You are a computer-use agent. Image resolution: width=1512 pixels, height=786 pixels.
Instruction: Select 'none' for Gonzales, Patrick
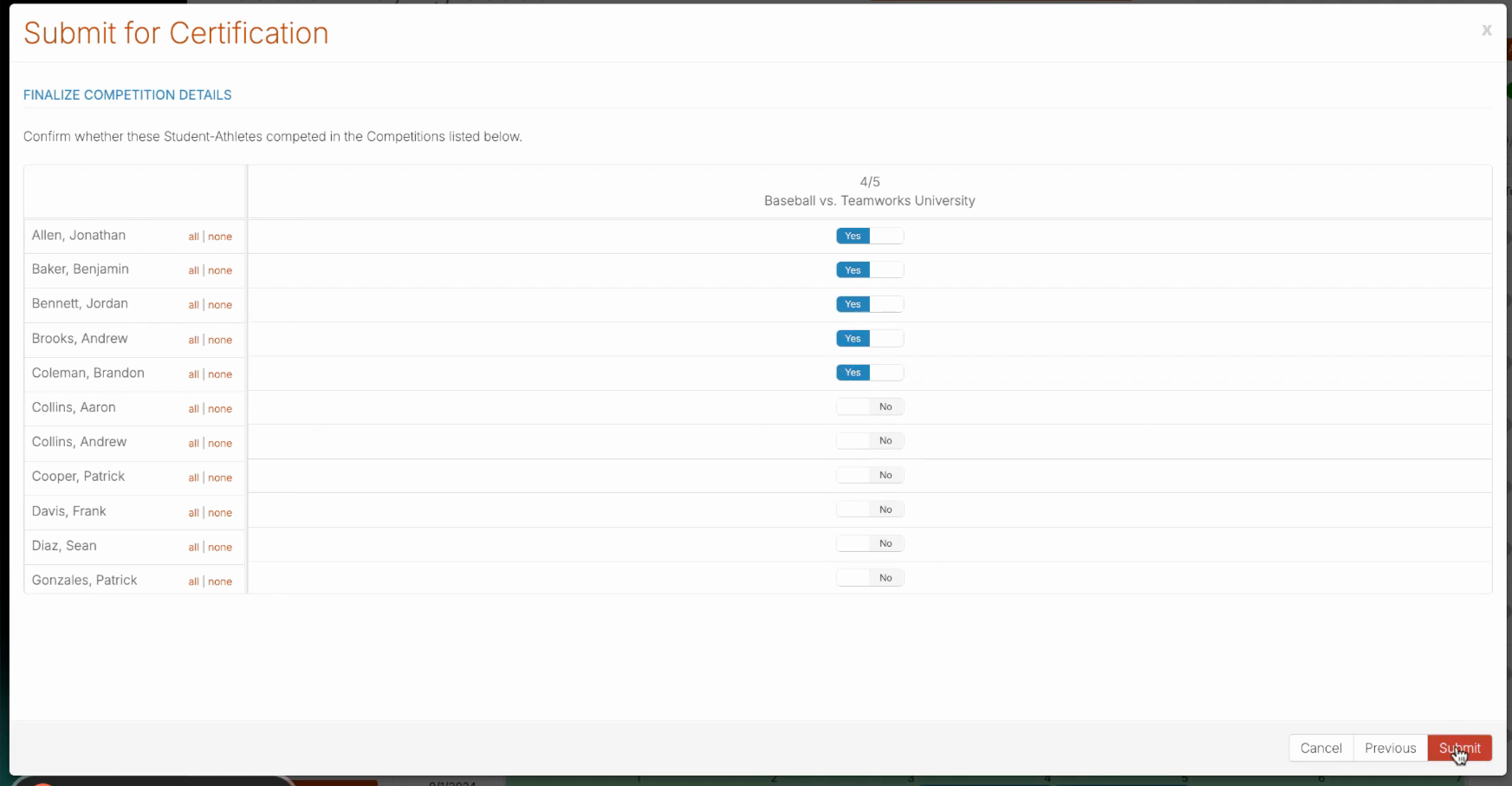220,581
